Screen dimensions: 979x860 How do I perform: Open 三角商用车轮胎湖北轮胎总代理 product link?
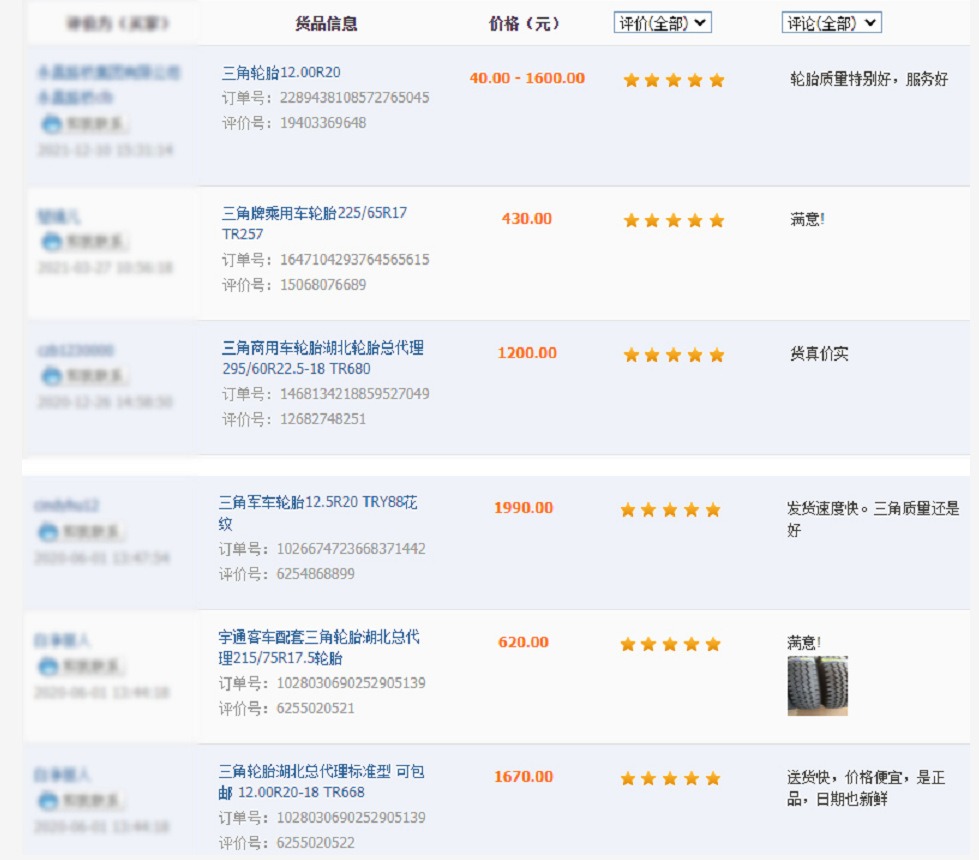click(322, 348)
